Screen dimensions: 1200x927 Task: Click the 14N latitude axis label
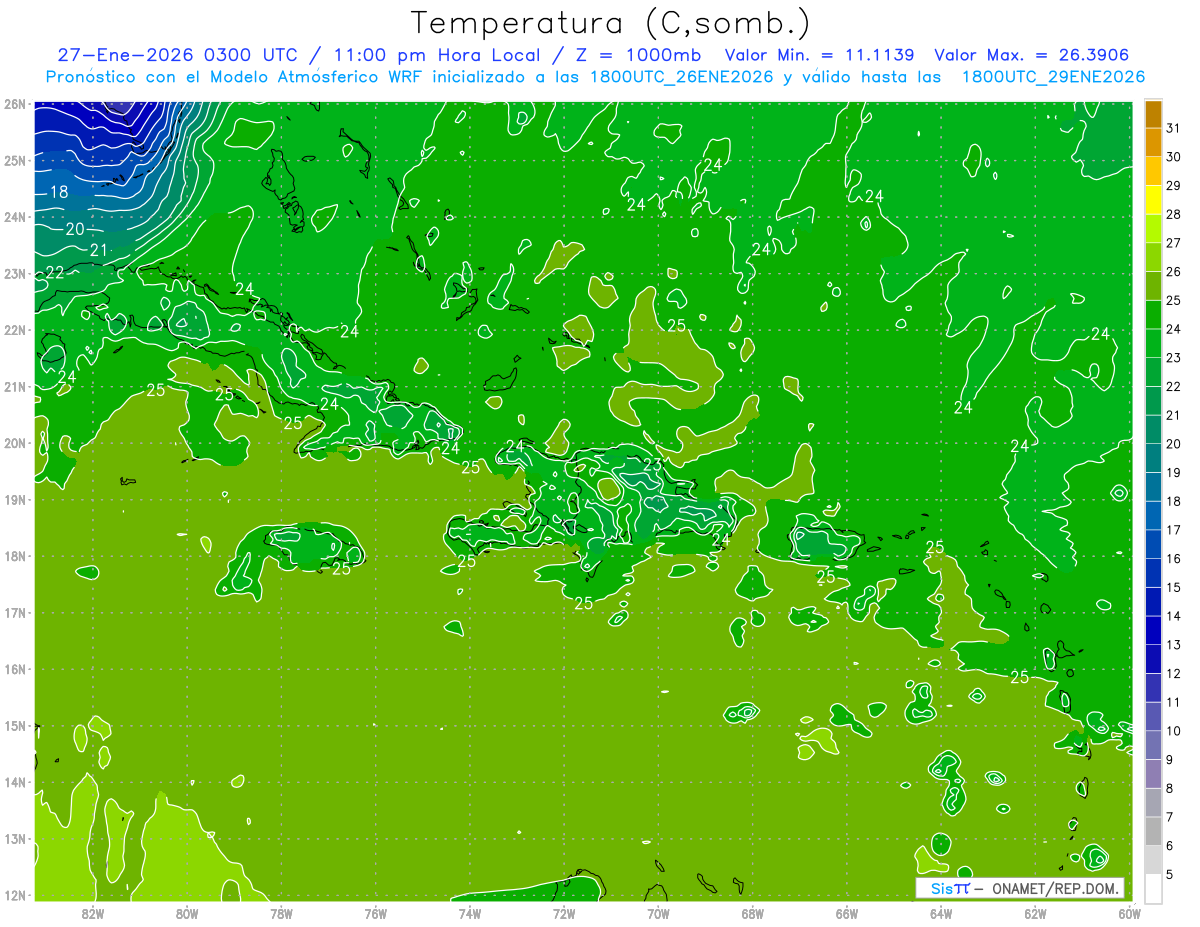15,782
